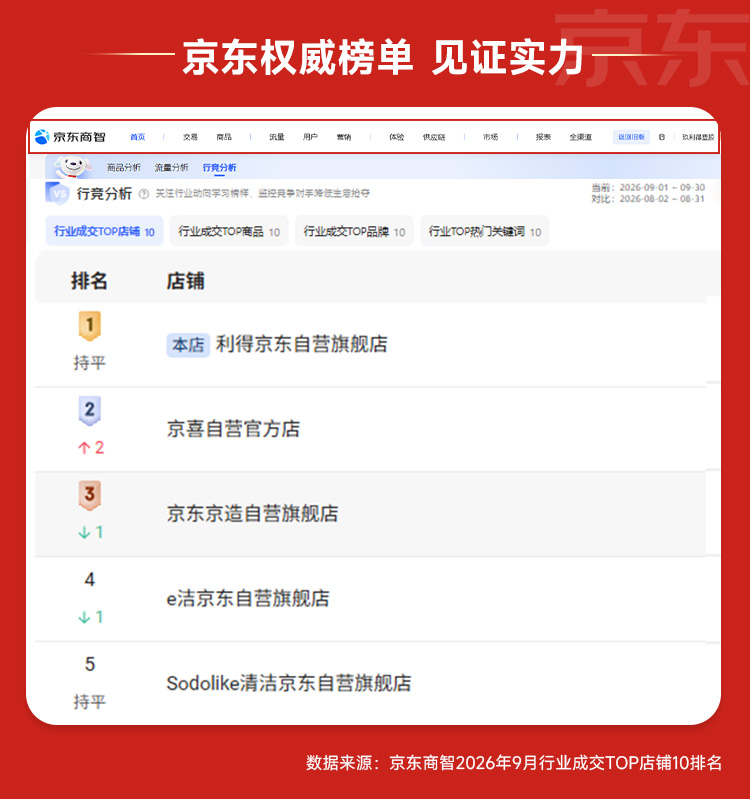
Task: Switch to the 商品分析 sub-tab
Action: click(x=124, y=167)
